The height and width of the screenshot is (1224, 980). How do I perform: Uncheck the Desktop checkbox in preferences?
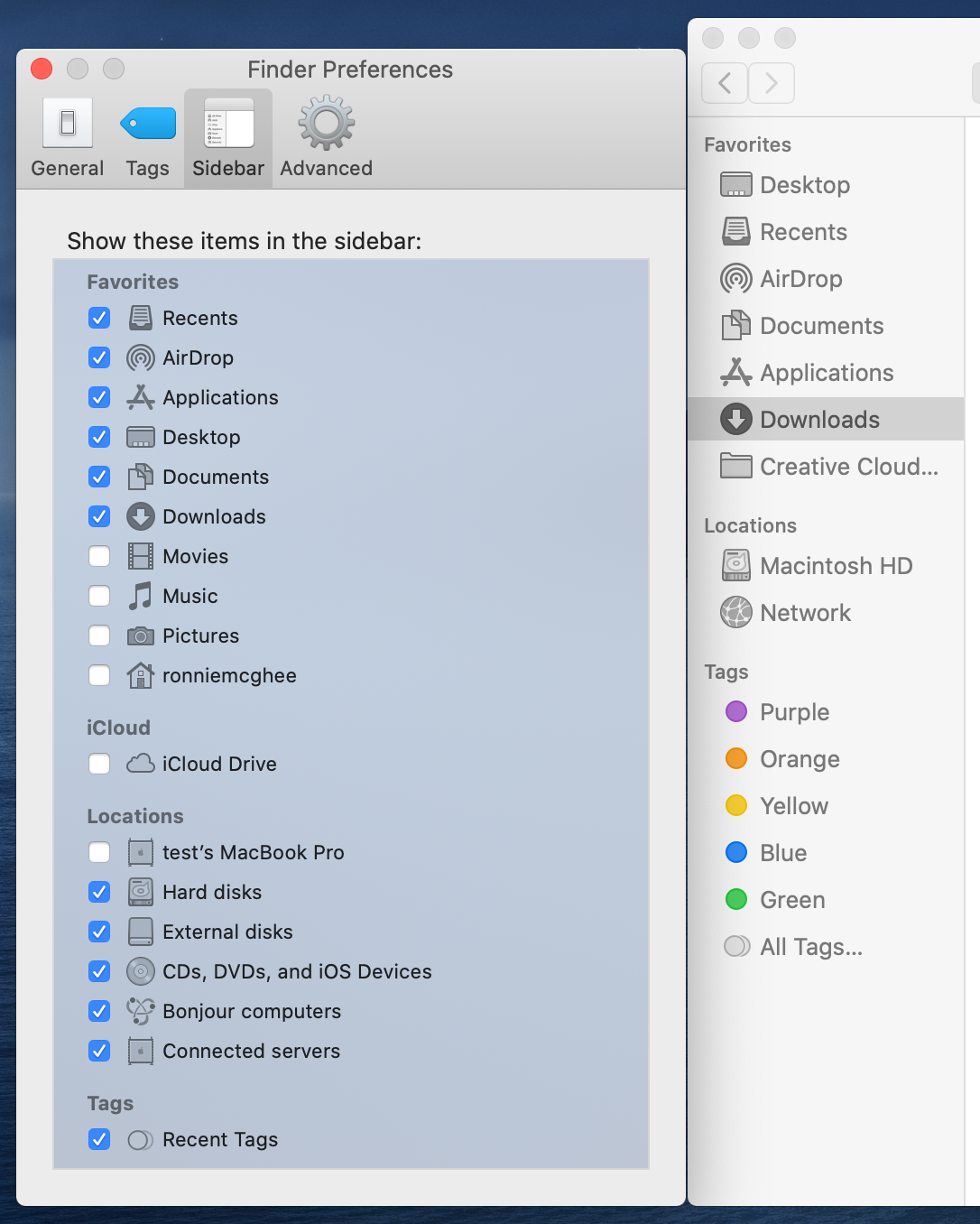(x=99, y=437)
